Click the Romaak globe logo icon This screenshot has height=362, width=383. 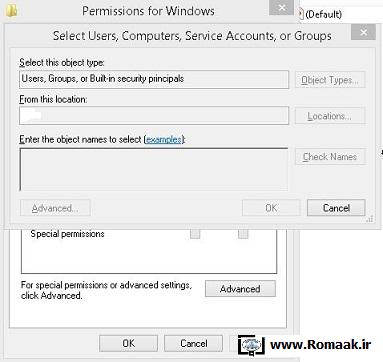(252, 344)
